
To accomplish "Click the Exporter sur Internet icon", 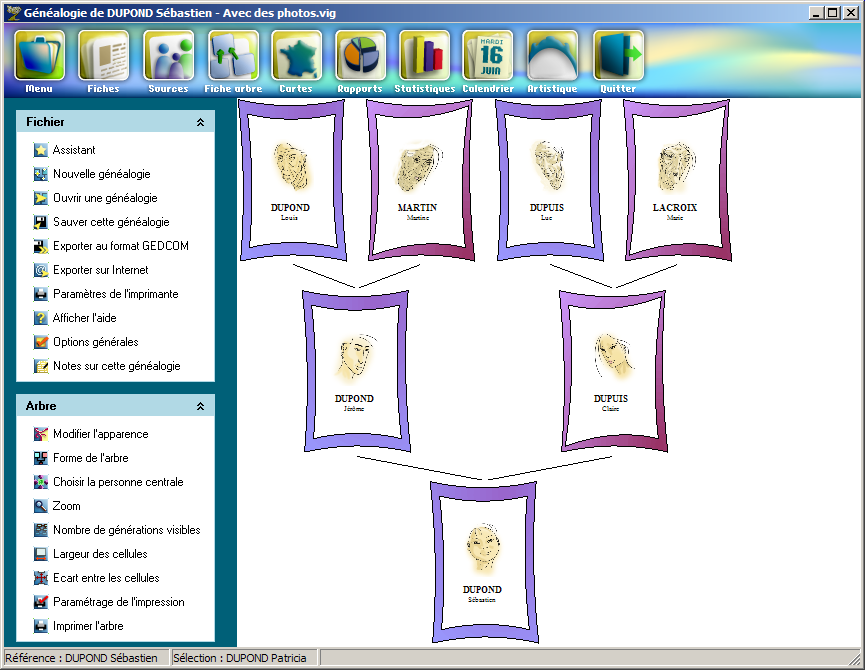I will (40, 270).
